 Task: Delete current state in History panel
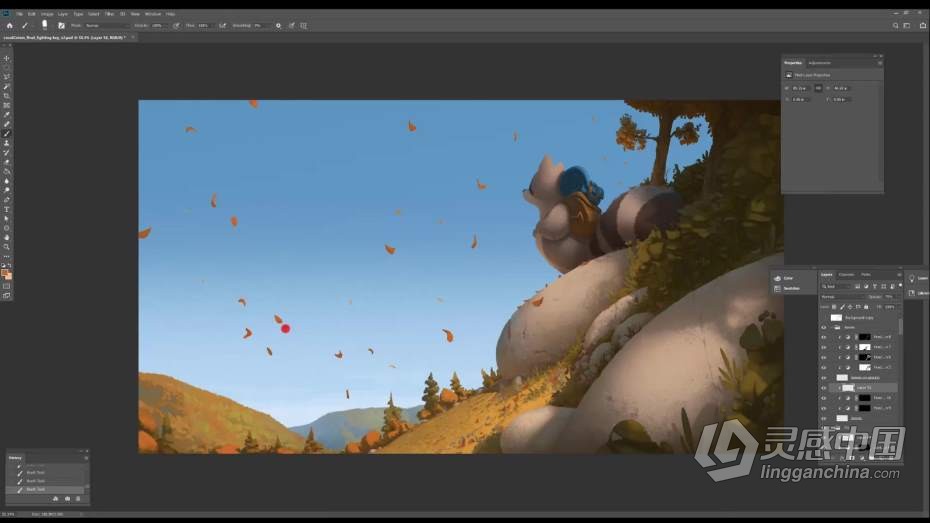pos(78,499)
